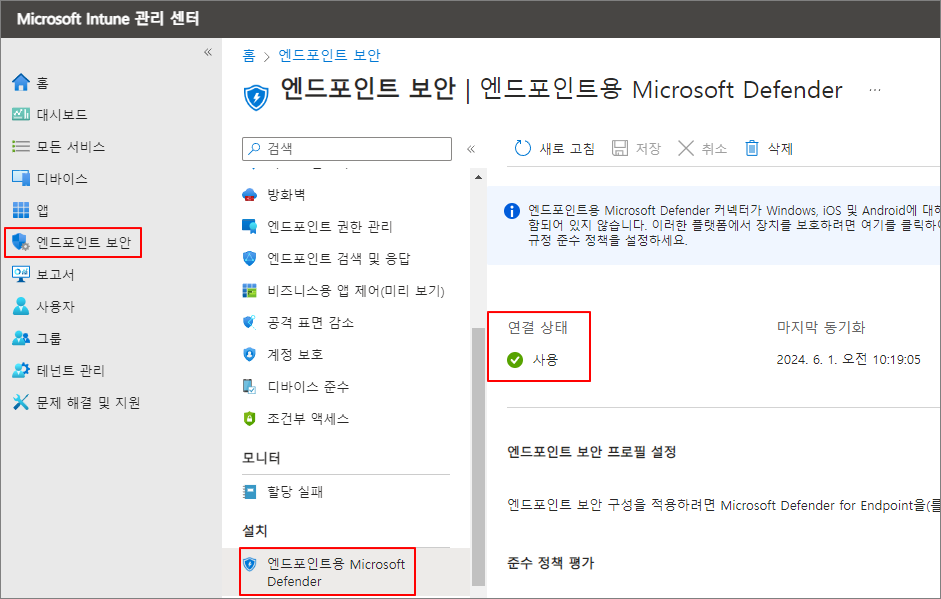Select the 디바이스 준수 icon
The height and width of the screenshot is (599, 941).
[x=250, y=387]
